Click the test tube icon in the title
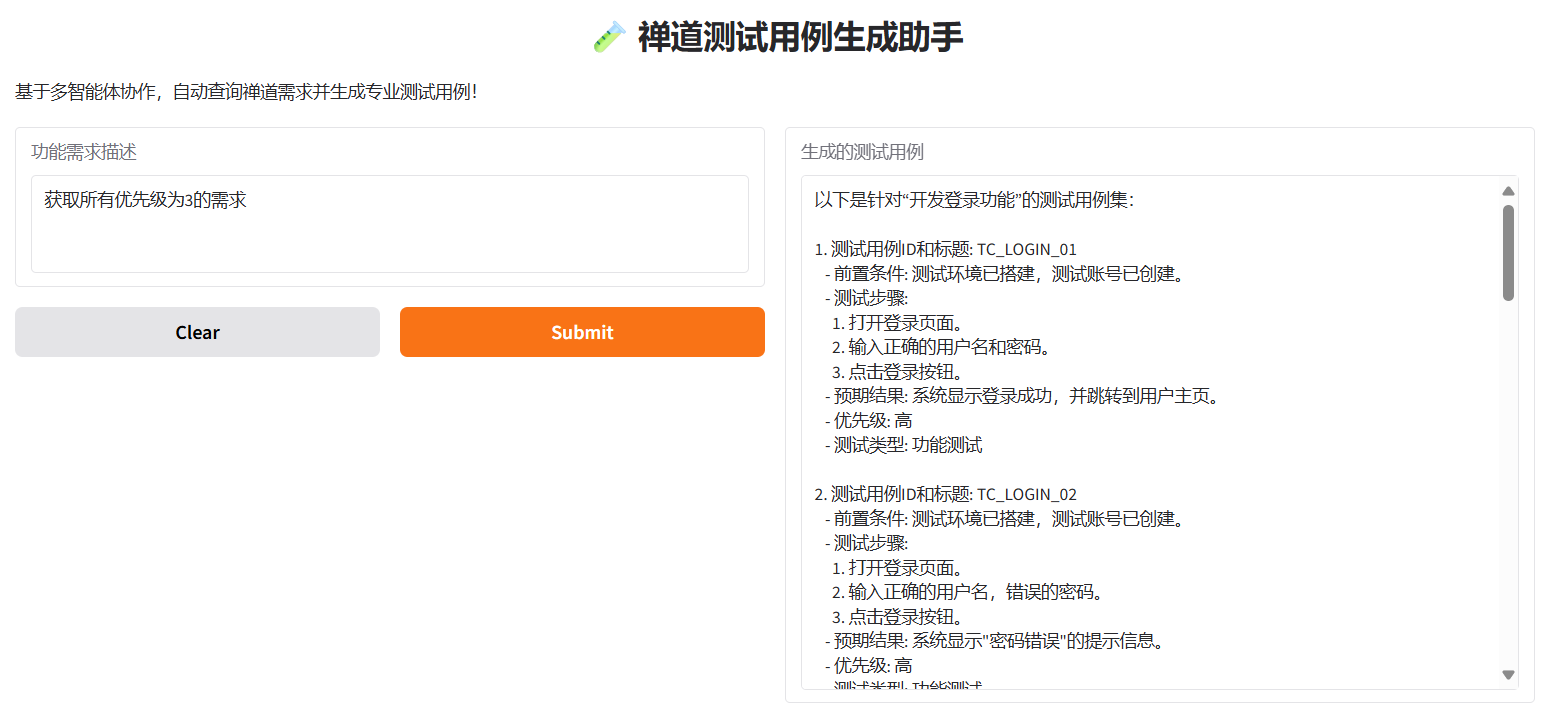 coord(609,38)
